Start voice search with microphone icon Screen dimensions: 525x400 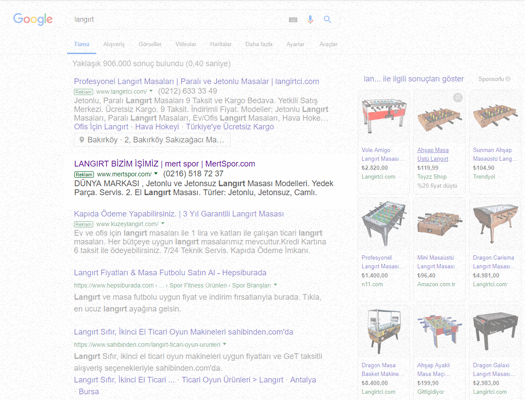pyautogui.click(x=310, y=19)
